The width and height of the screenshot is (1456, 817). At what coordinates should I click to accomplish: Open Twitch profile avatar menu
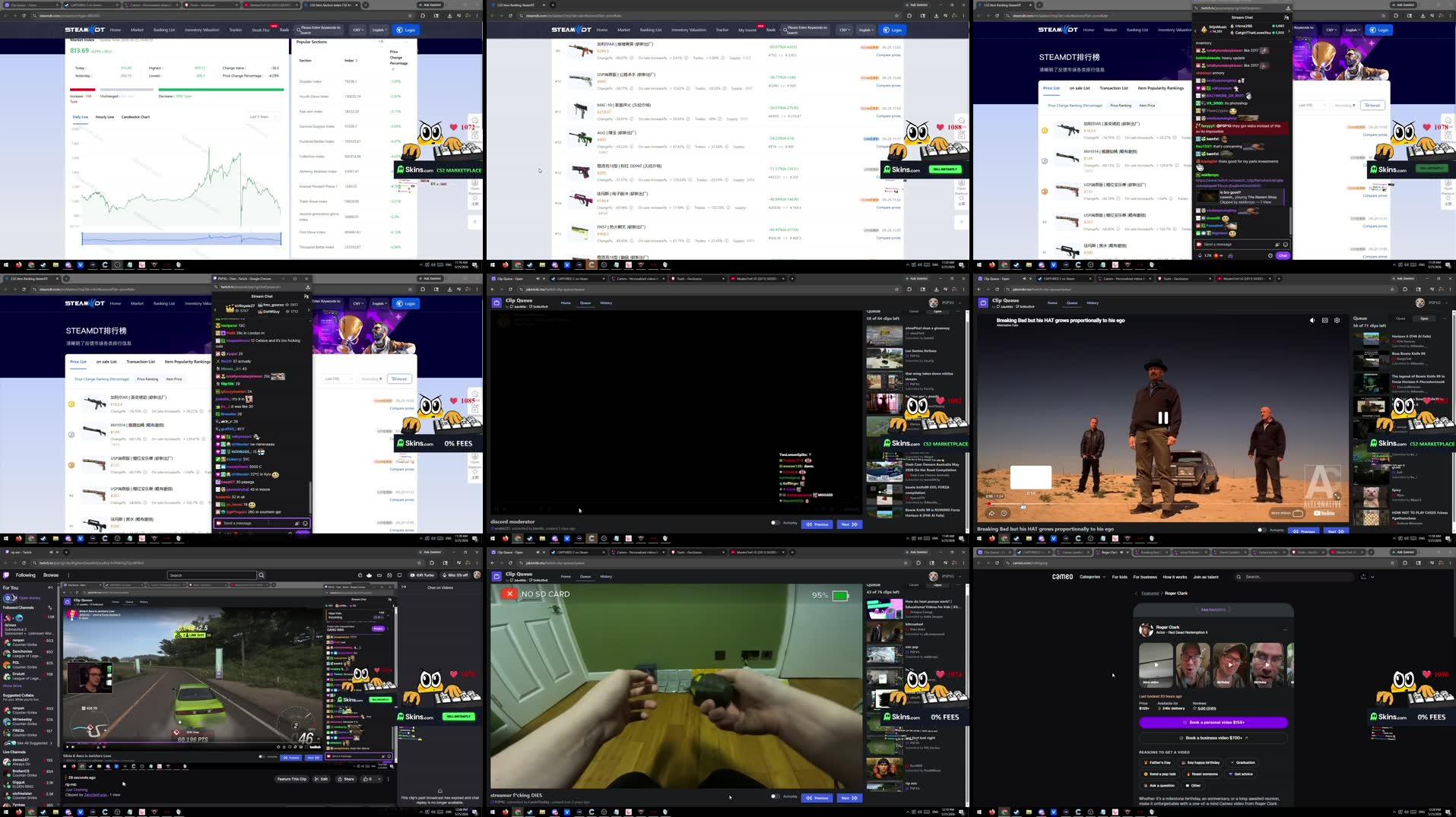pyautogui.click(x=477, y=575)
